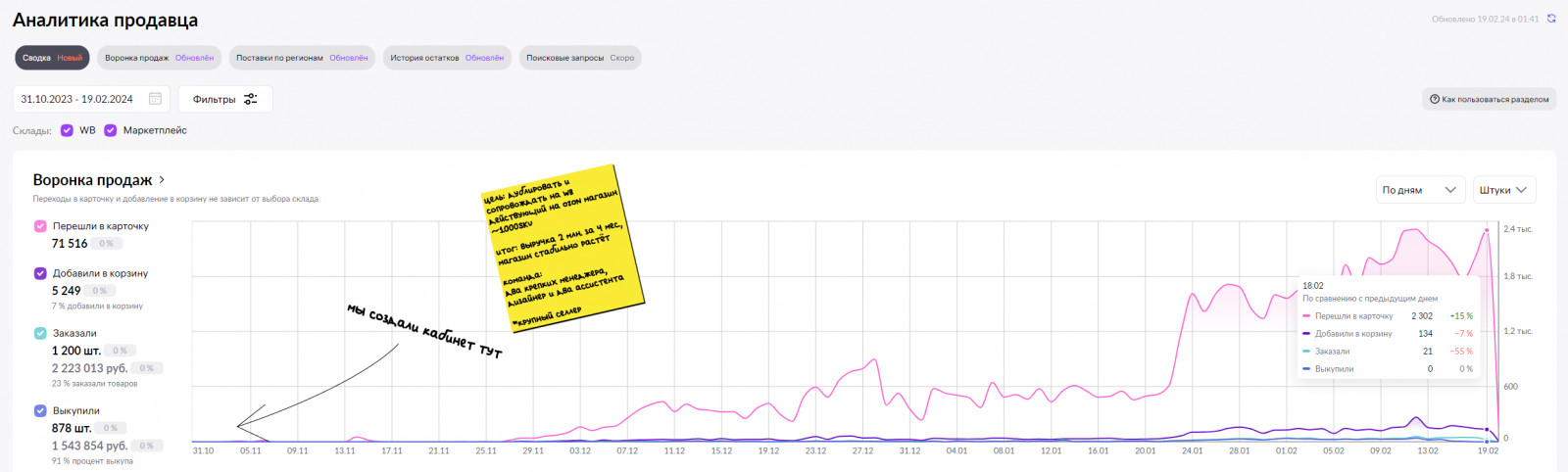Click the filter sliders icon

251,99
